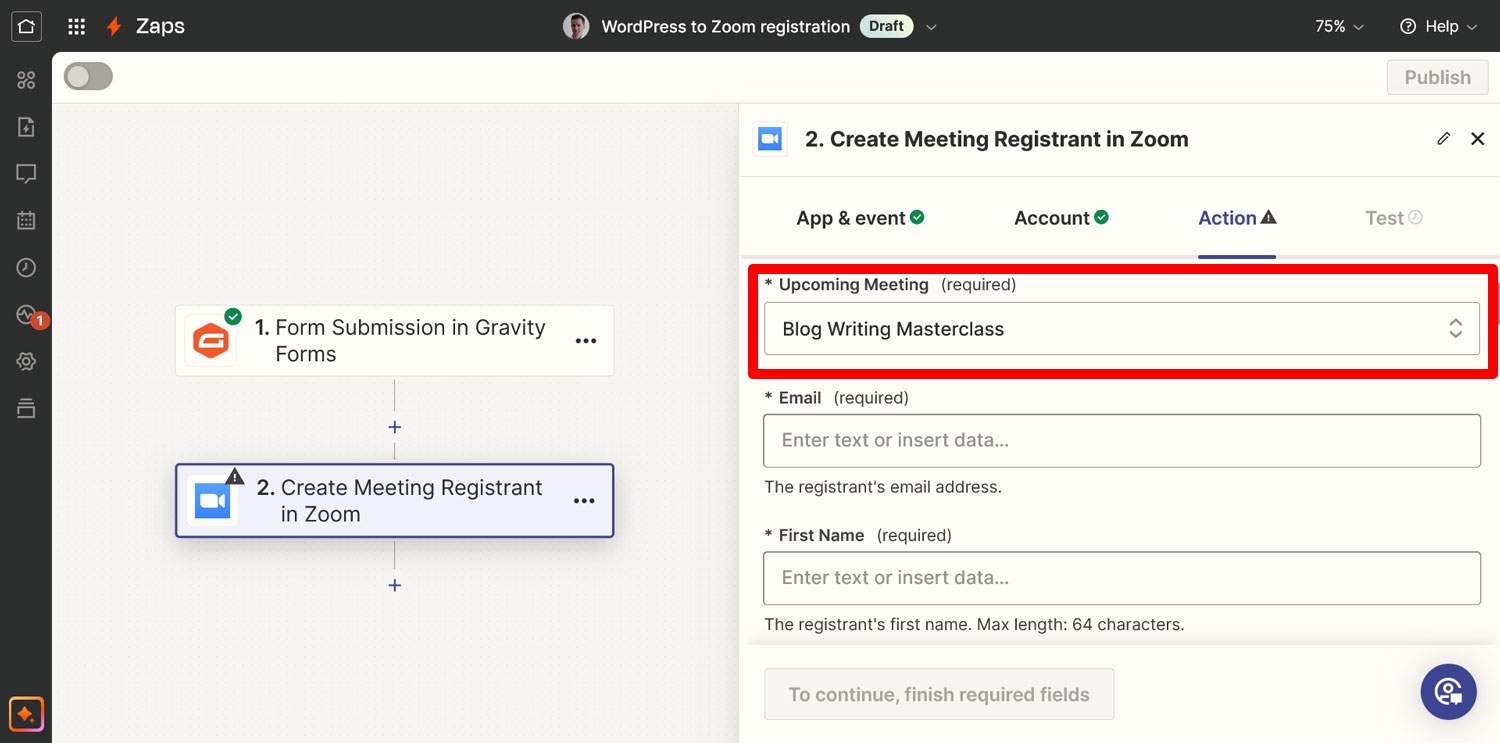Click into the First Name input field
This screenshot has height=743, width=1500.
pos(1121,578)
